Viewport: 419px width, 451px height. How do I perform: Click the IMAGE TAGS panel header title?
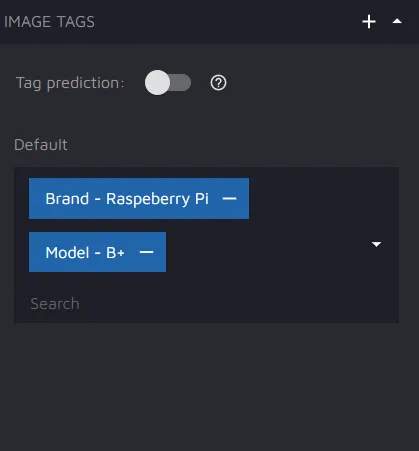pos(49,22)
